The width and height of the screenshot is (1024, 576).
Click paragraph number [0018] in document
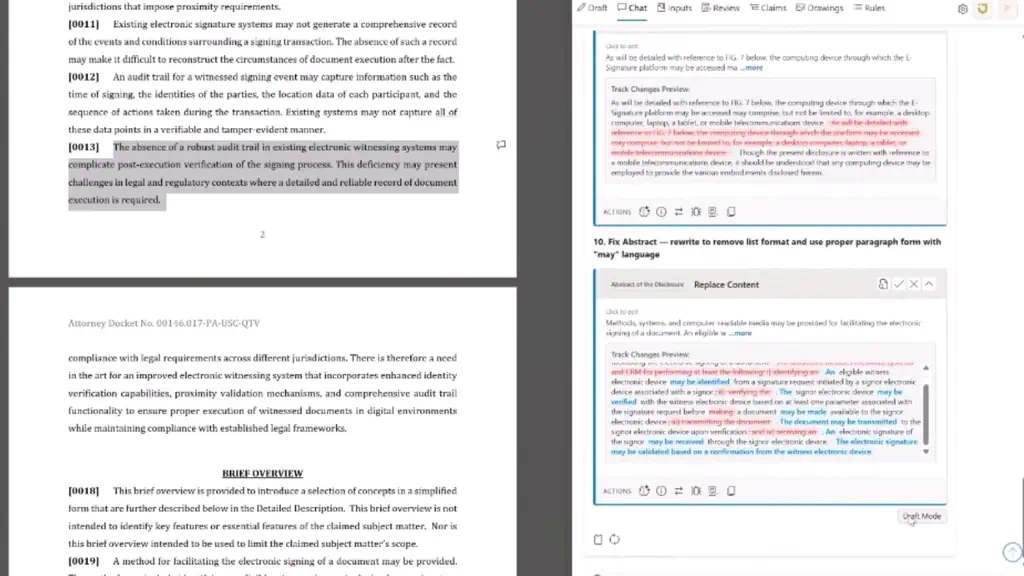84,490
